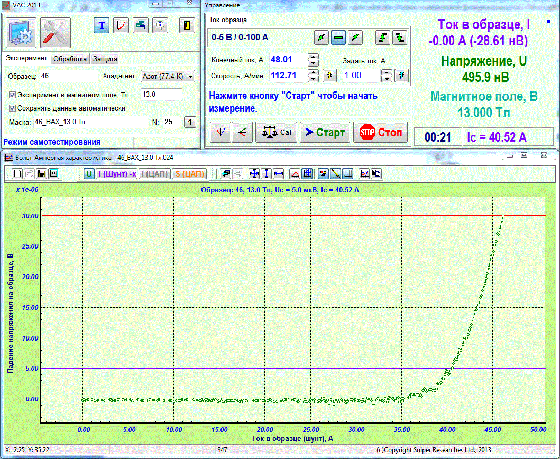560x459 pixels.
Task: Click the print icon in chart toolbar
Action: tap(54, 174)
